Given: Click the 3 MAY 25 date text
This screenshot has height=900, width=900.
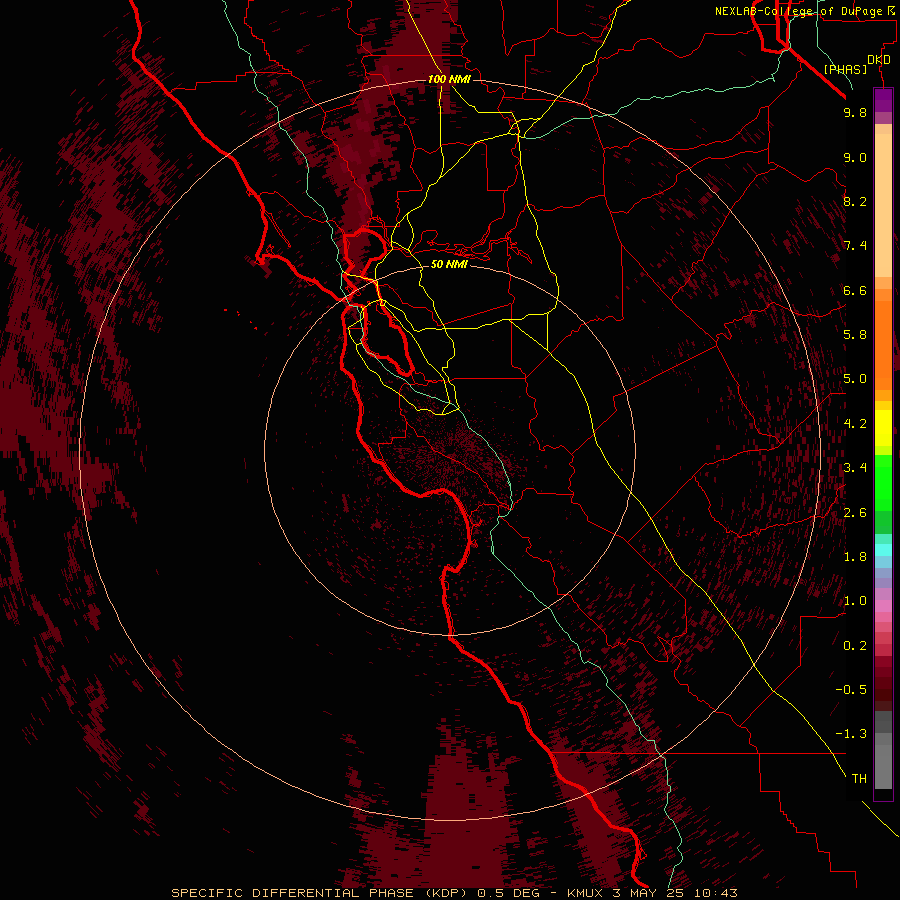Looking at the screenshot, I should coord(650,893).
